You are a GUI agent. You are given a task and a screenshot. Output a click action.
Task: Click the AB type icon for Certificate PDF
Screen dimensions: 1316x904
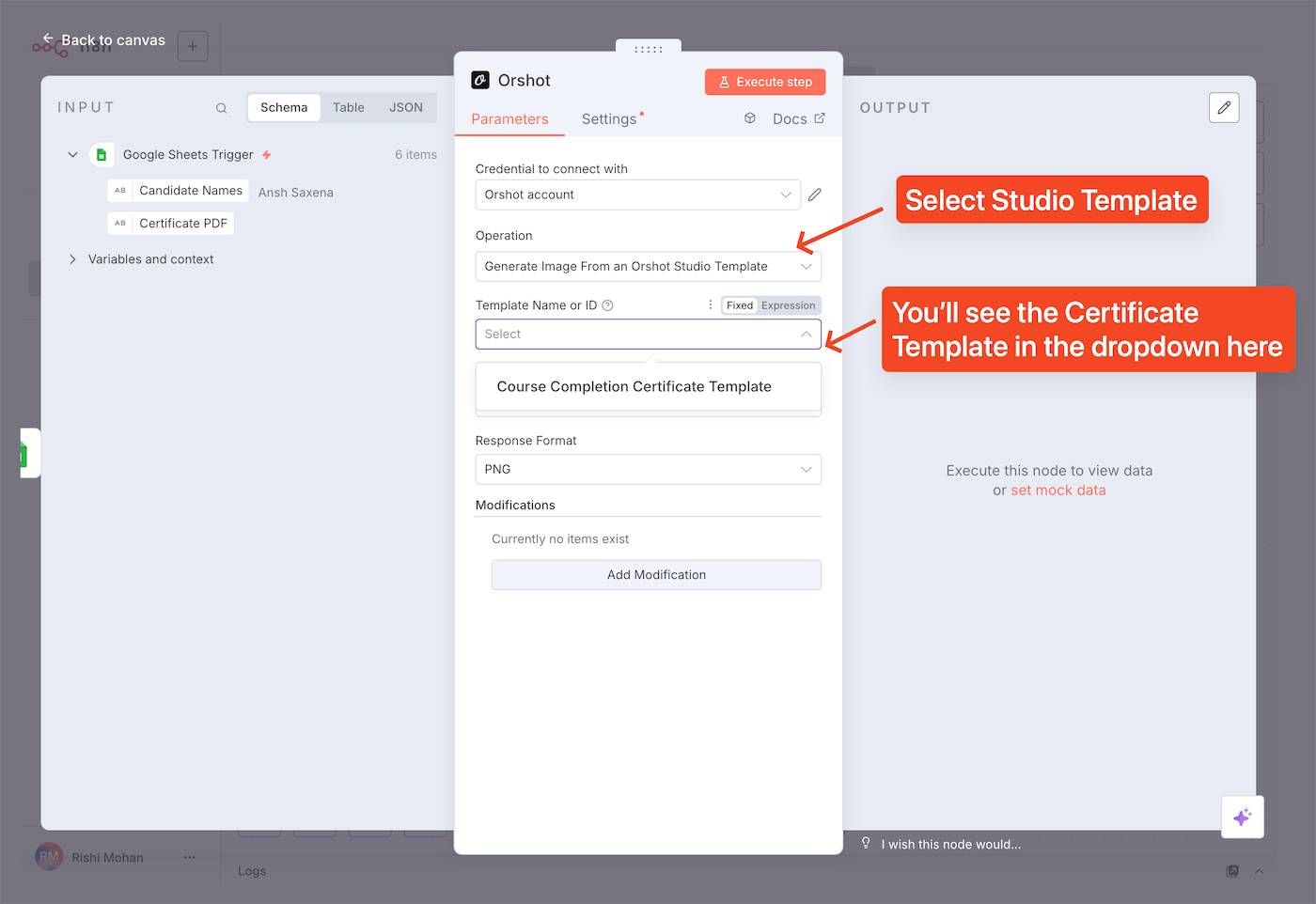point(120,224)
